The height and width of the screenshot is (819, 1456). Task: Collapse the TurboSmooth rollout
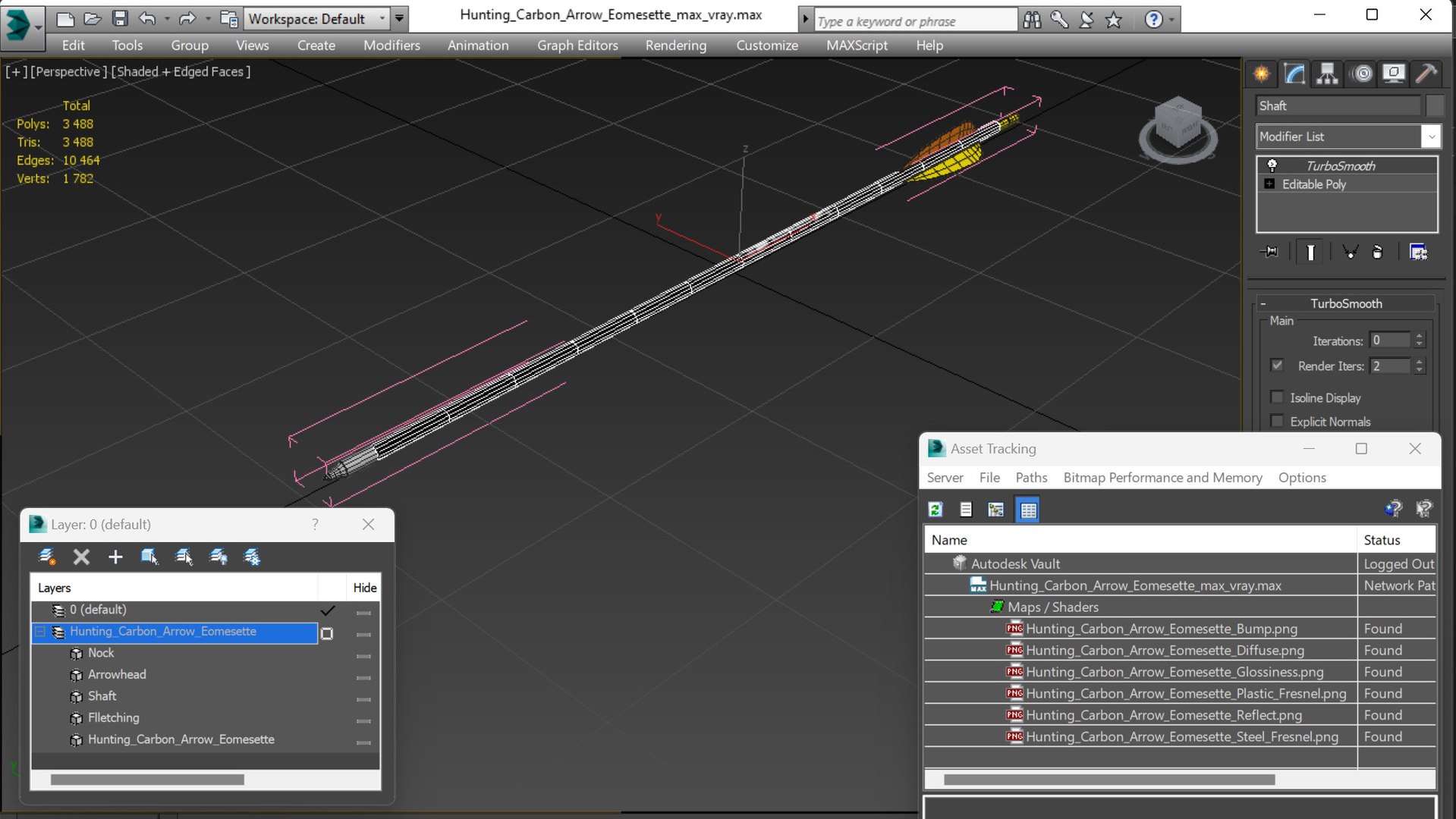coord(1263,303)
